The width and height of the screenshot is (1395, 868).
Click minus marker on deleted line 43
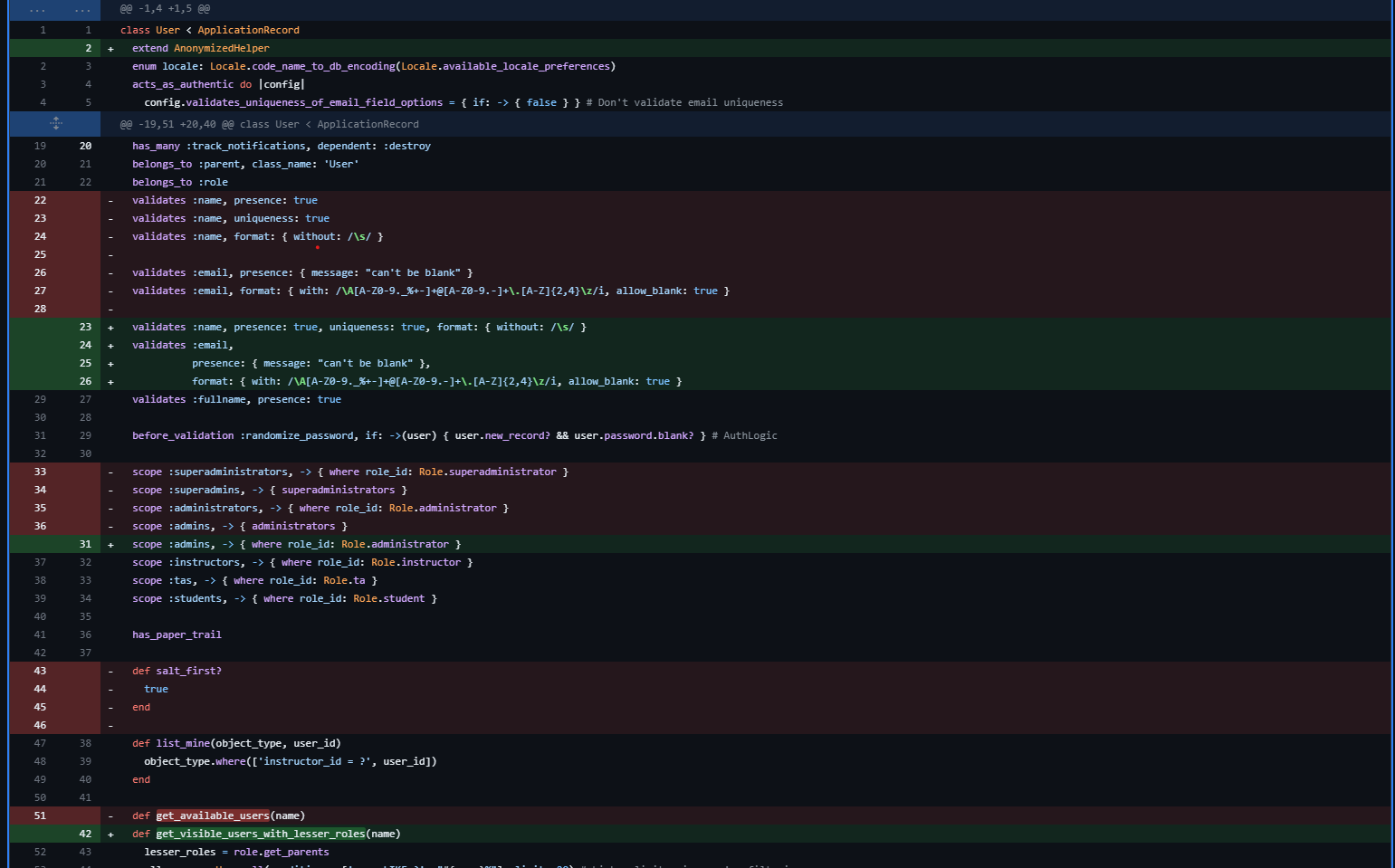(x=110, y=672)
